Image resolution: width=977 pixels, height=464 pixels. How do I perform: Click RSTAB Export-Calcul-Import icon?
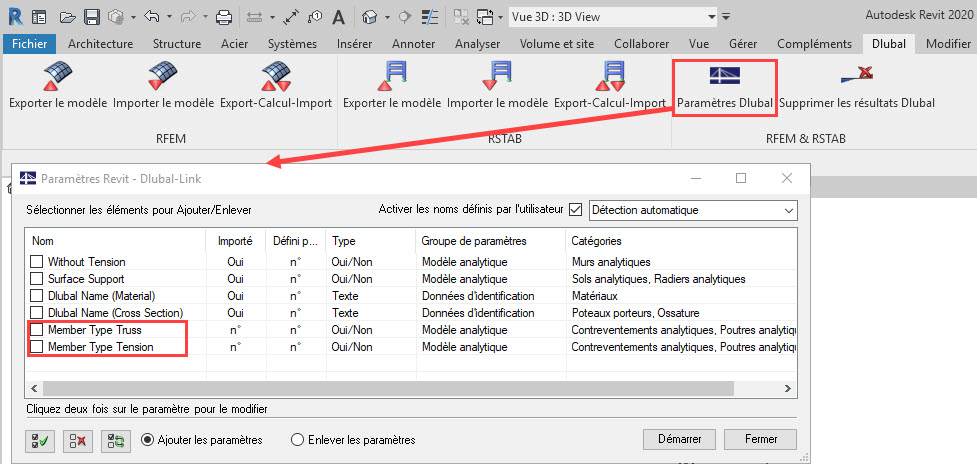click(610, 75)
